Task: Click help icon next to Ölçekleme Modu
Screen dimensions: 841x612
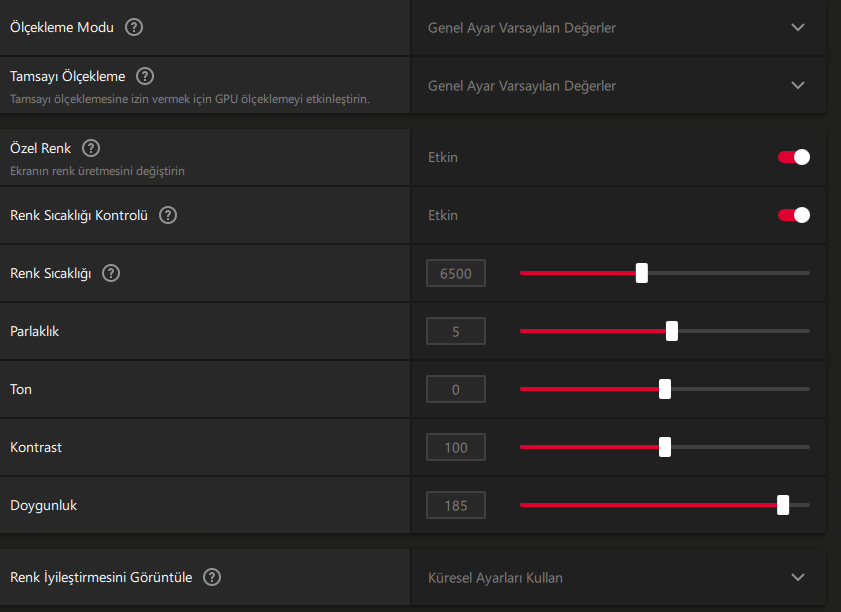Action: point(134,27)
